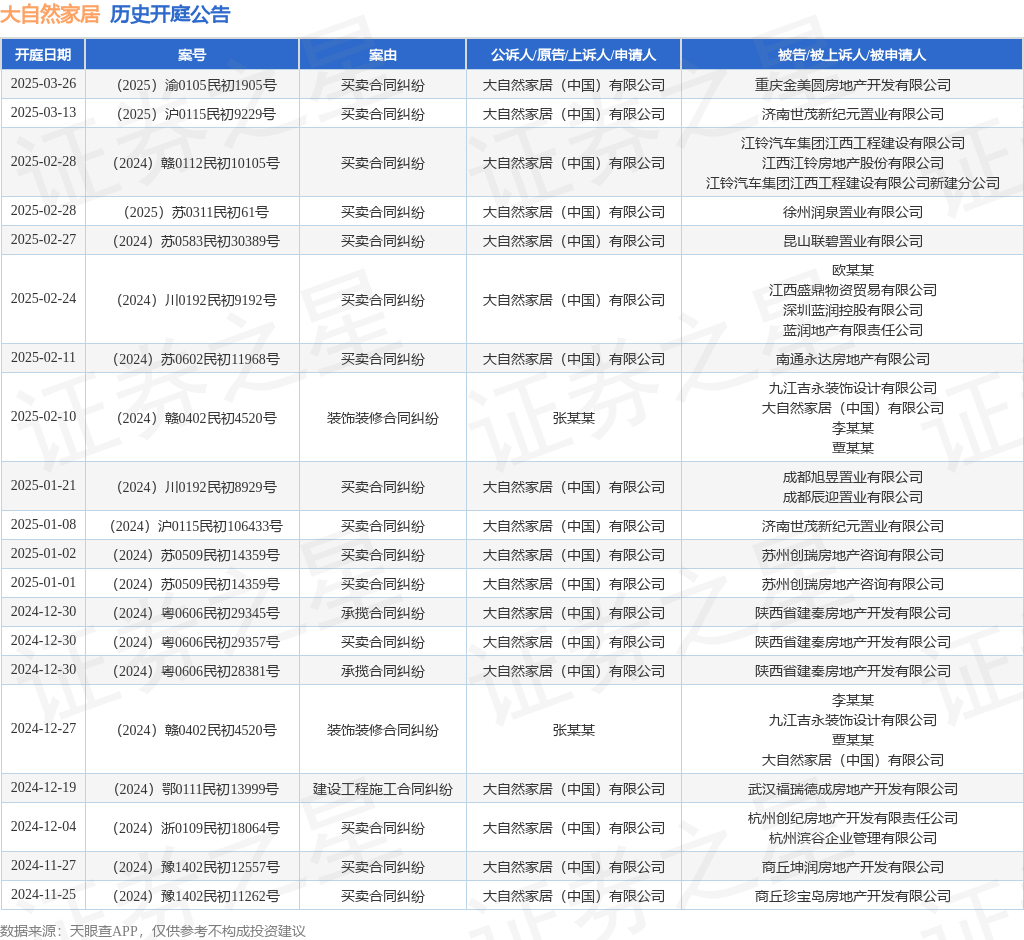1024x940 pixels.
Task: Click the date 2024-11-25
Action: tap(43, 895)
